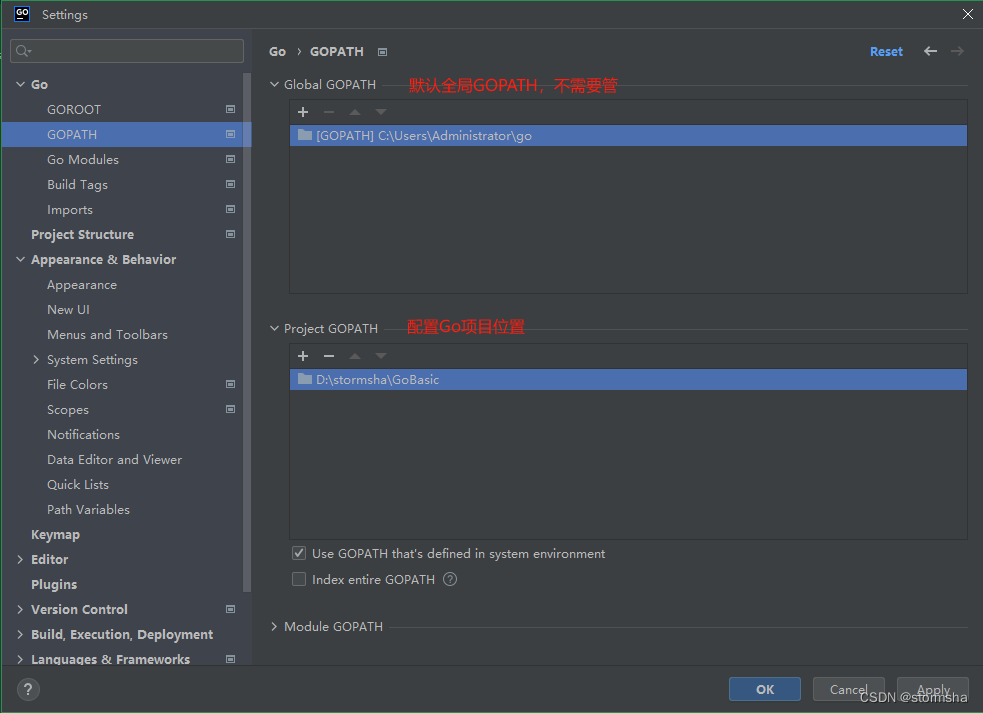
Task: Enable Index entire GOPATH checkbox
Action: (x=299, y=579)
